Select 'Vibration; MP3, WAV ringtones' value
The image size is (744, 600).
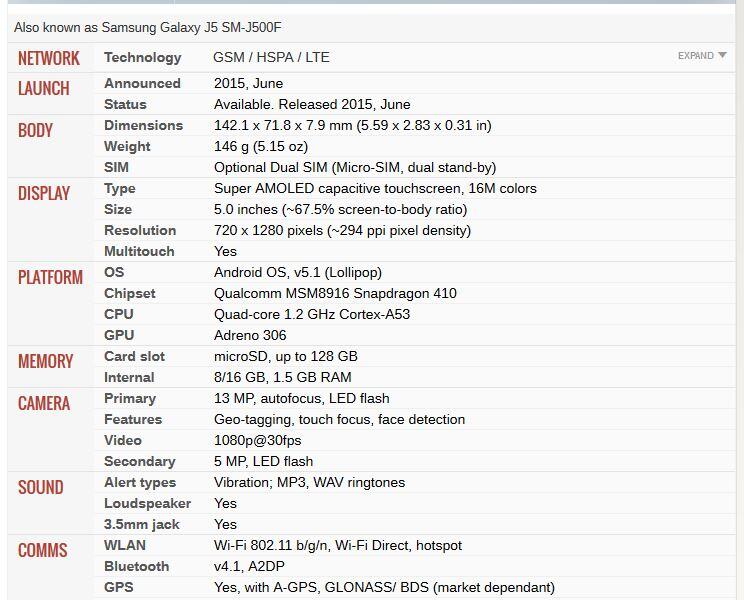coord(309,483)
